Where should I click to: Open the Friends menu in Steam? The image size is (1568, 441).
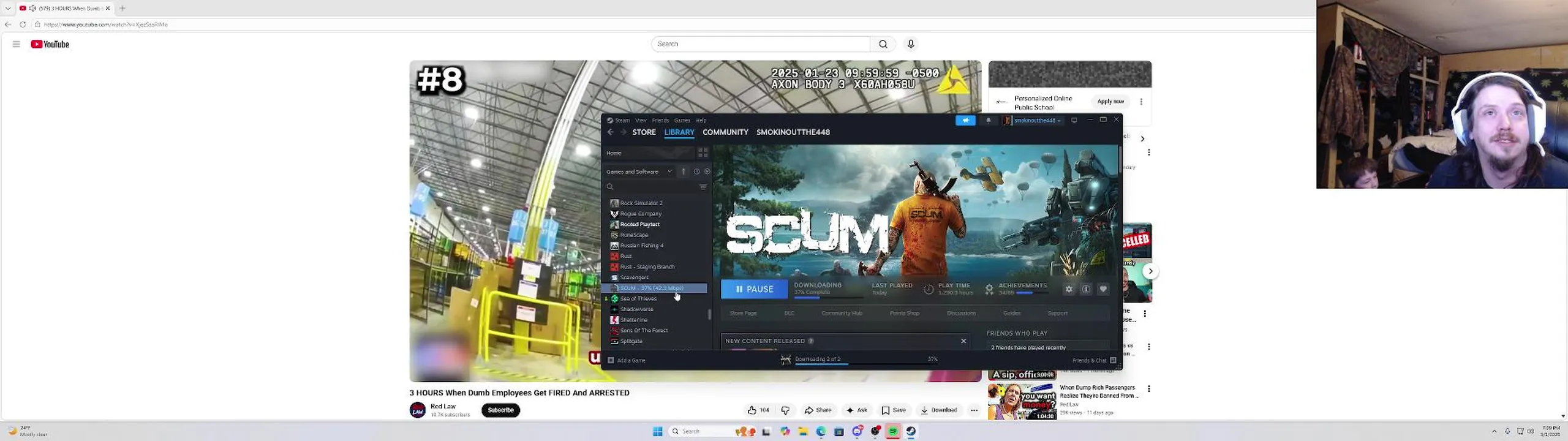[x=660, y=120]
